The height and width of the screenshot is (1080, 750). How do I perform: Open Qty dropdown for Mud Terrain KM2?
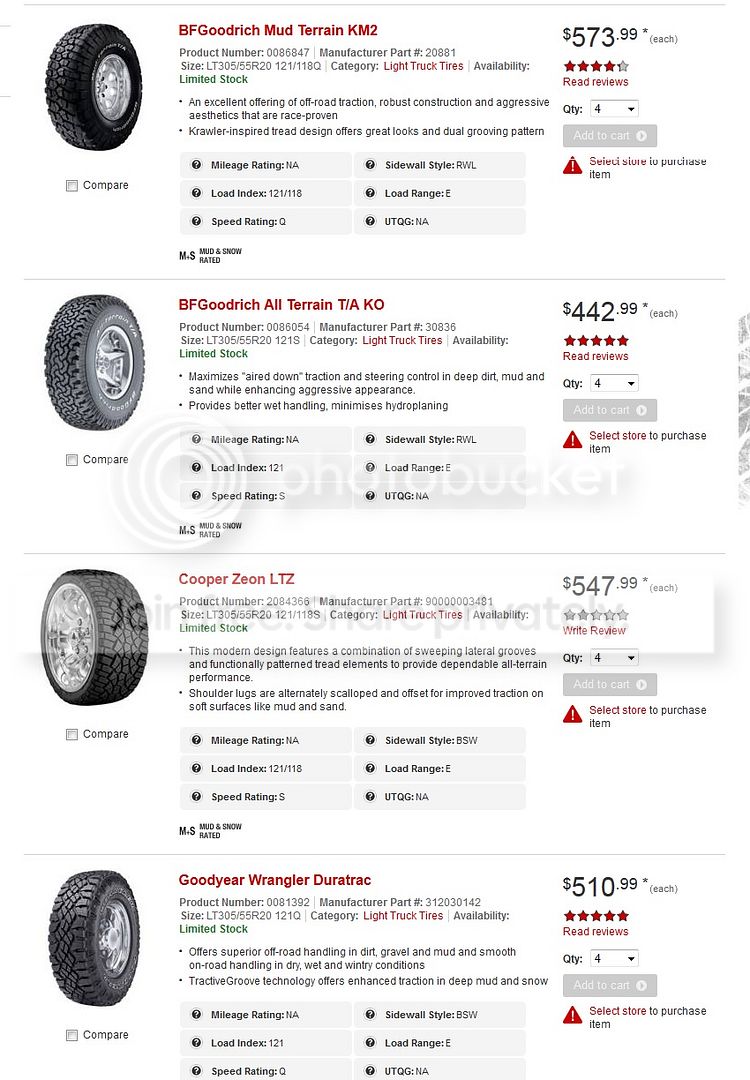pyautogui.click(x=614, y=109)
